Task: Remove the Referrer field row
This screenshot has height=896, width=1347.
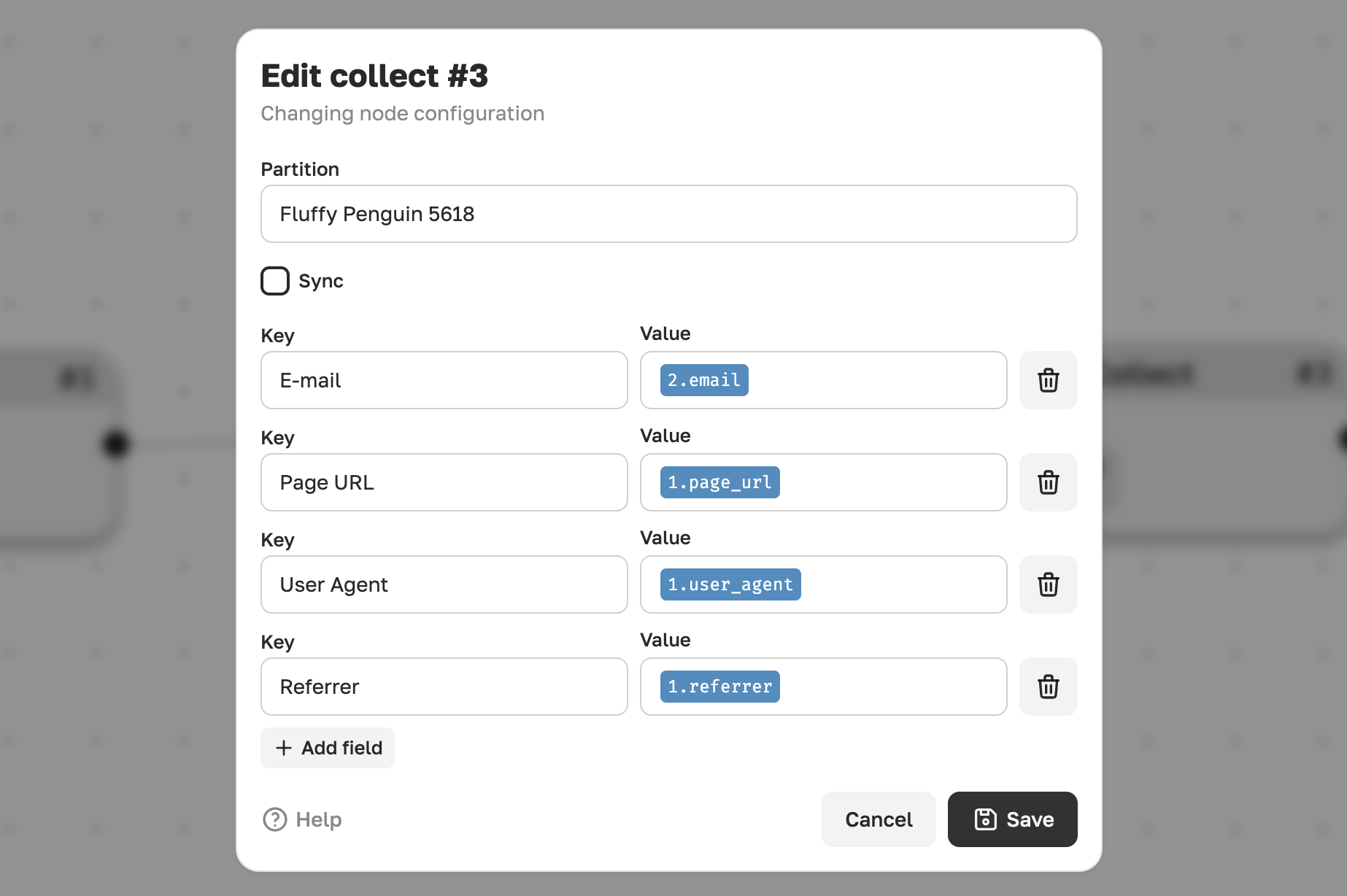Action: (x=1048, y=687)
